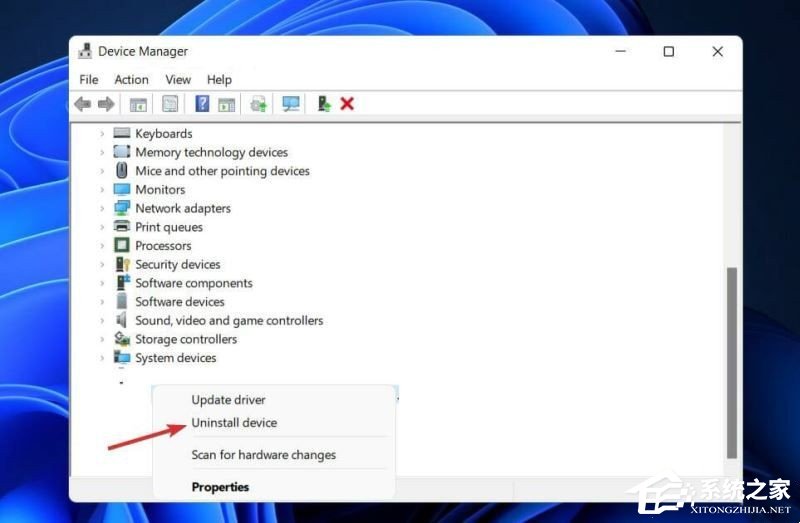Viewport: 800px width, 523px height.
Task: Click the Update device driver toolbar icon
Action: click(259, 104)
